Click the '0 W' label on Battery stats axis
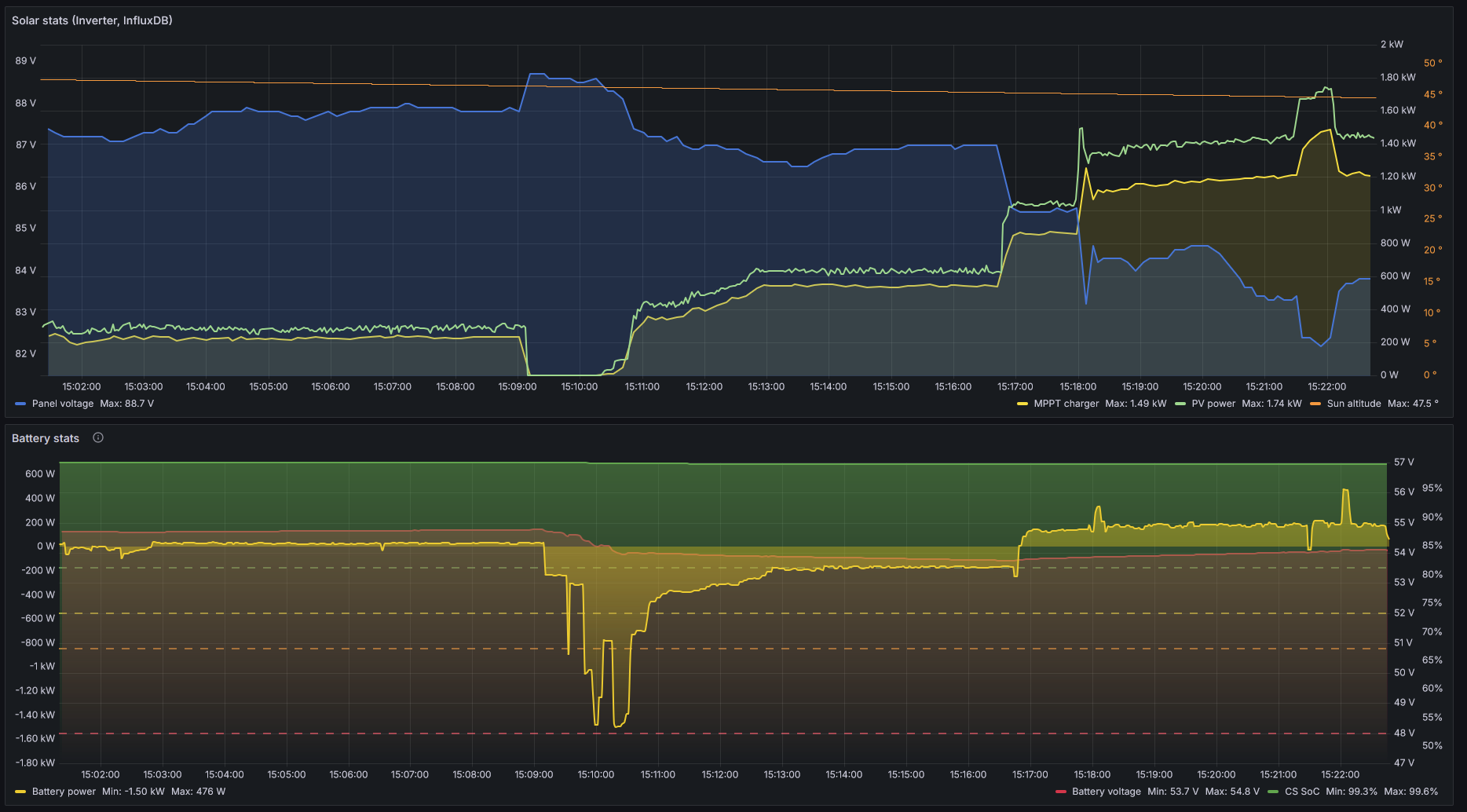This screenshot has height=812, width=1467. [46, 546]
